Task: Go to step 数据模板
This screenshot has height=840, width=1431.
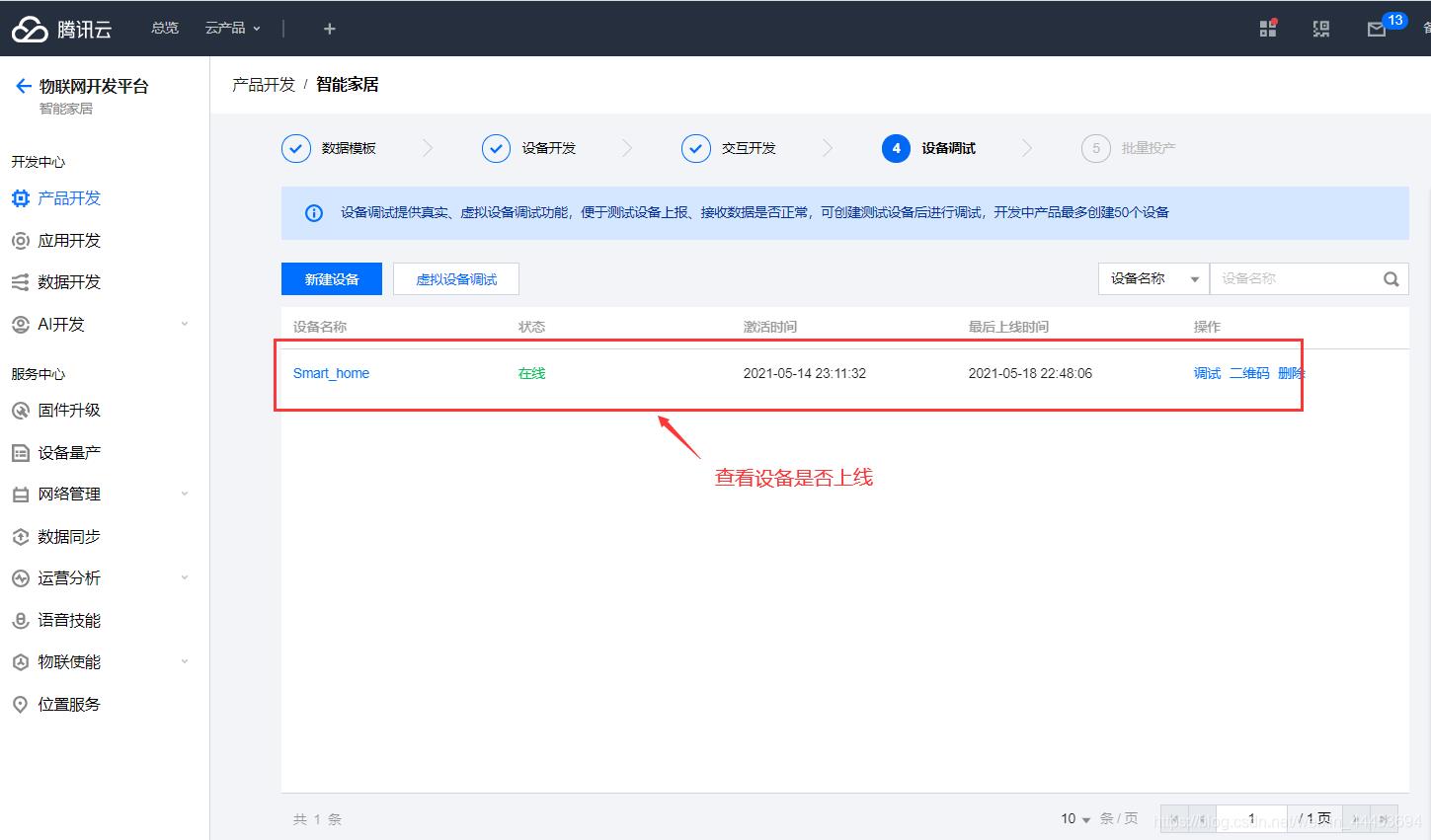Action: [x=349, y=148]
